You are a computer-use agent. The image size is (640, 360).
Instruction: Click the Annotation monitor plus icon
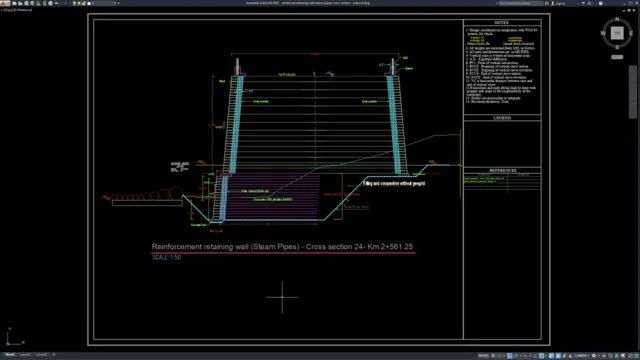[x=604, y=356]
